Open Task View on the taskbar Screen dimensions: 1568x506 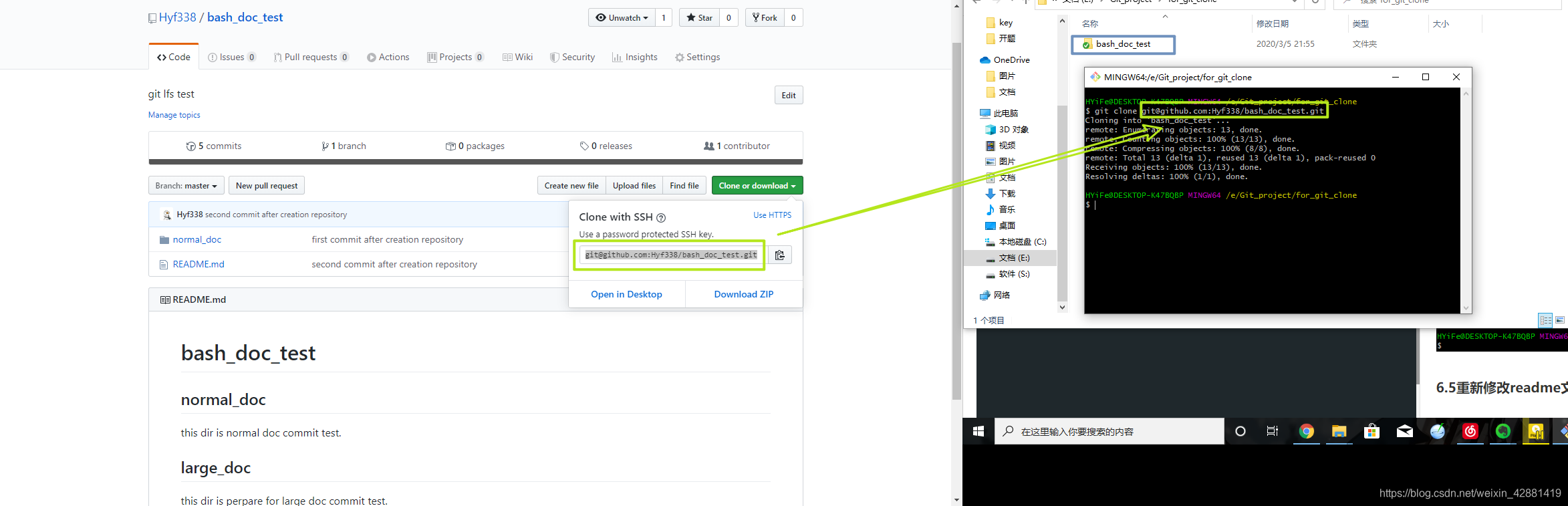point(1273,431)
